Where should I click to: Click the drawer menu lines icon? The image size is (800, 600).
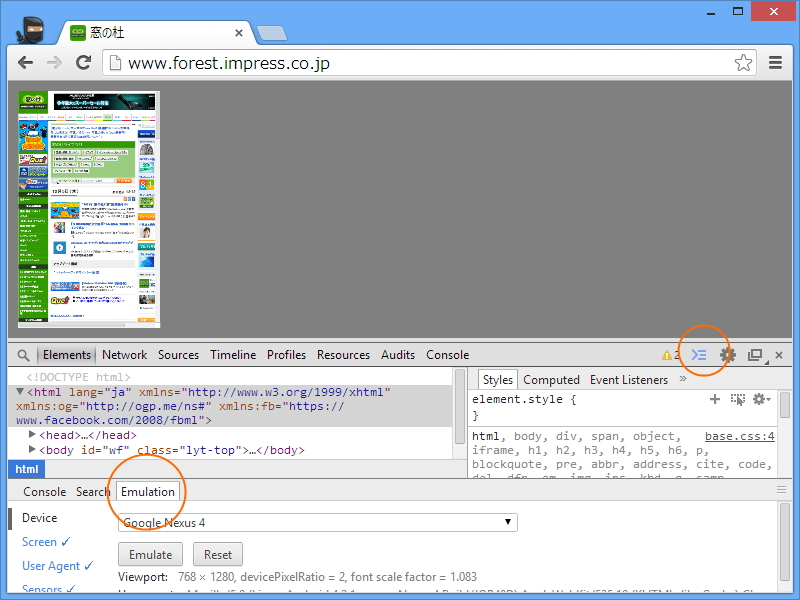pyautogui.click(x=781, y=490)
